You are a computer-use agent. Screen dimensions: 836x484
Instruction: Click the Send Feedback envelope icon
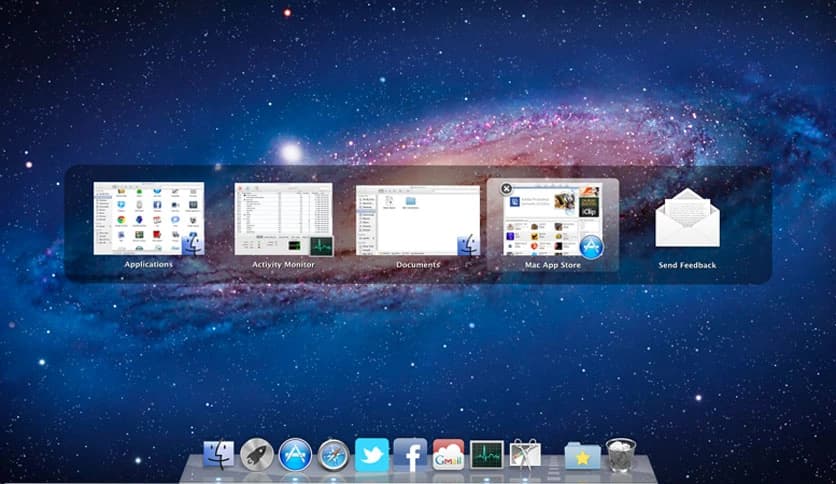point(686,221)
